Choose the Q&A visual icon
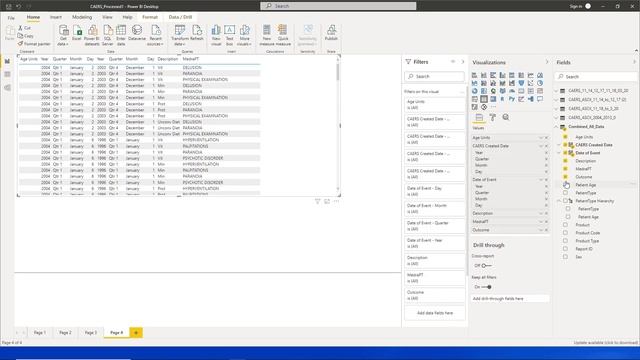 [540, 99]
